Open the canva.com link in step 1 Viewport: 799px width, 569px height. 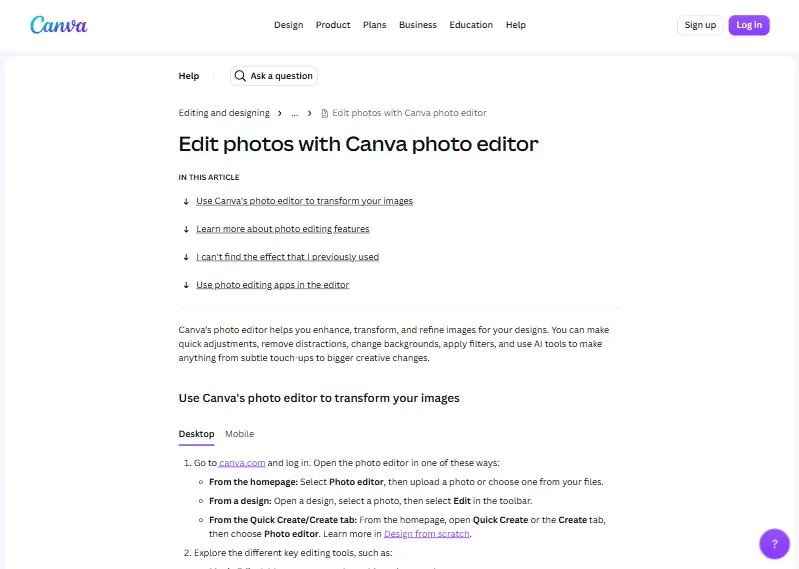[242, 463]
